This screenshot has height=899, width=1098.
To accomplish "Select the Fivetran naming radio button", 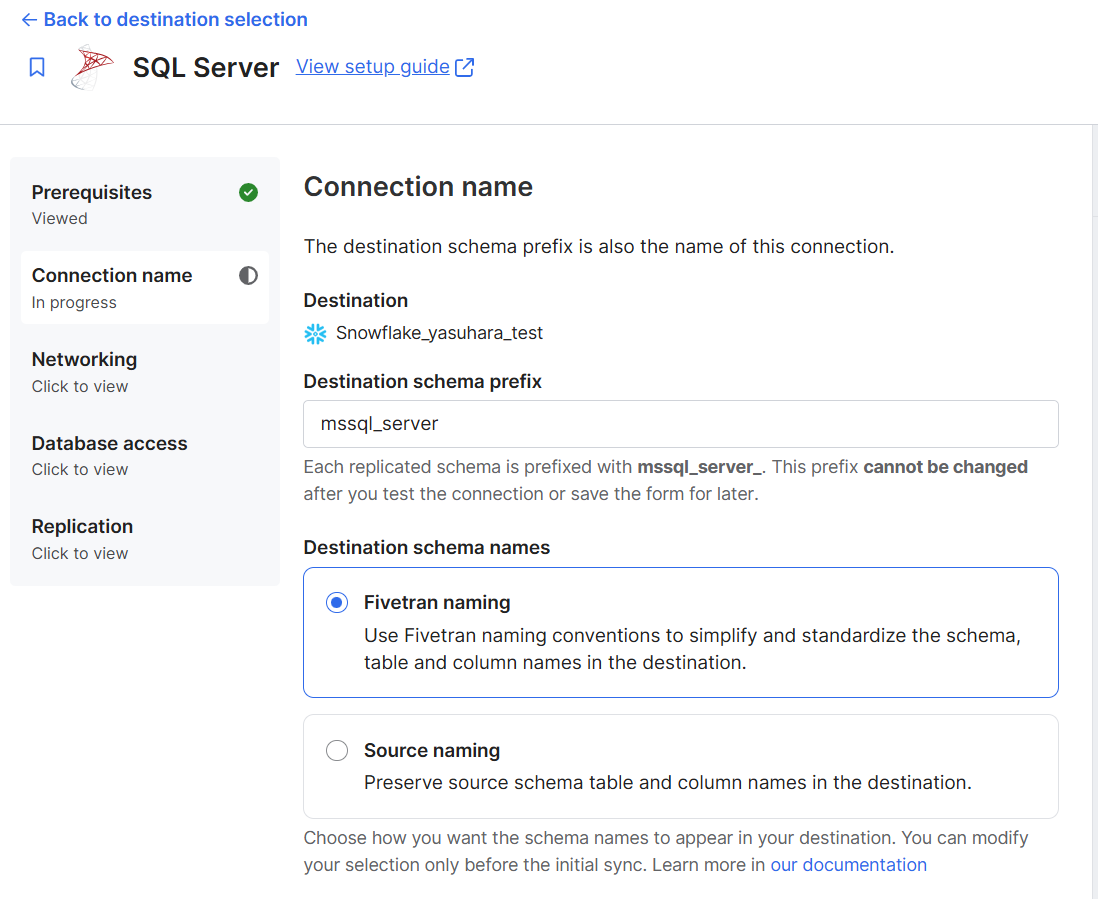I will click(x=337, y=603).
